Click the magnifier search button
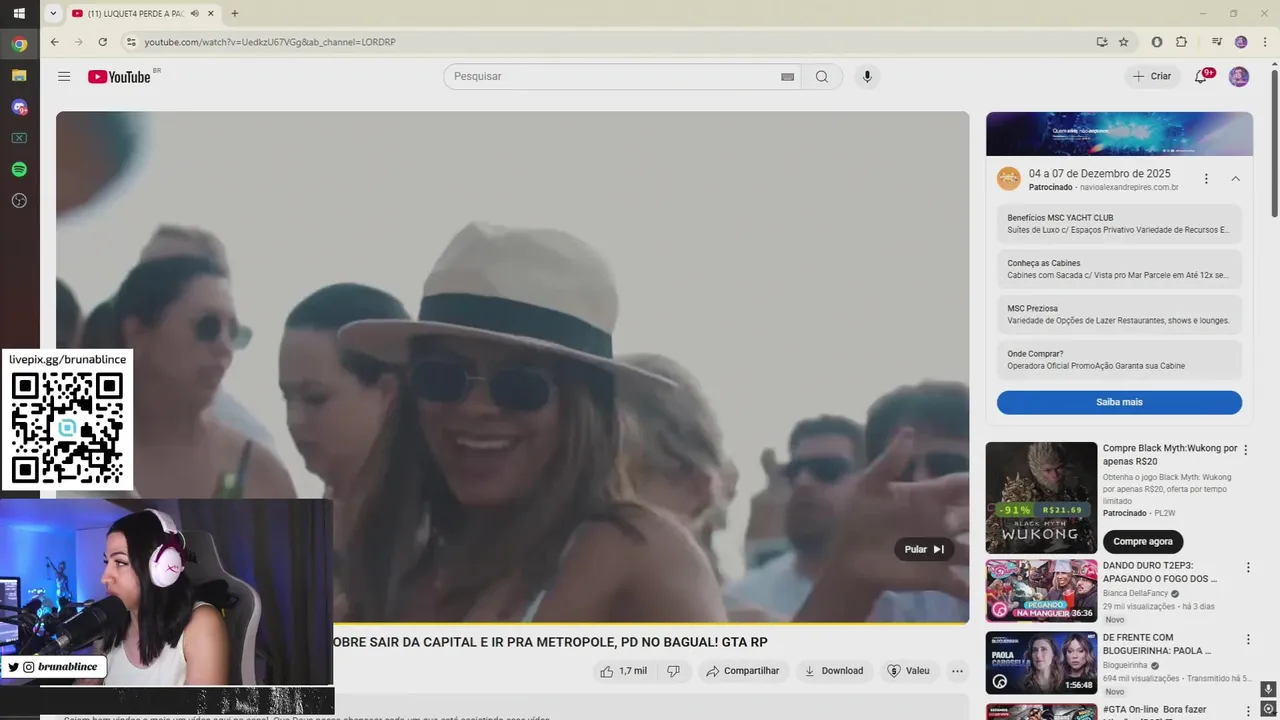 point(822,77)
